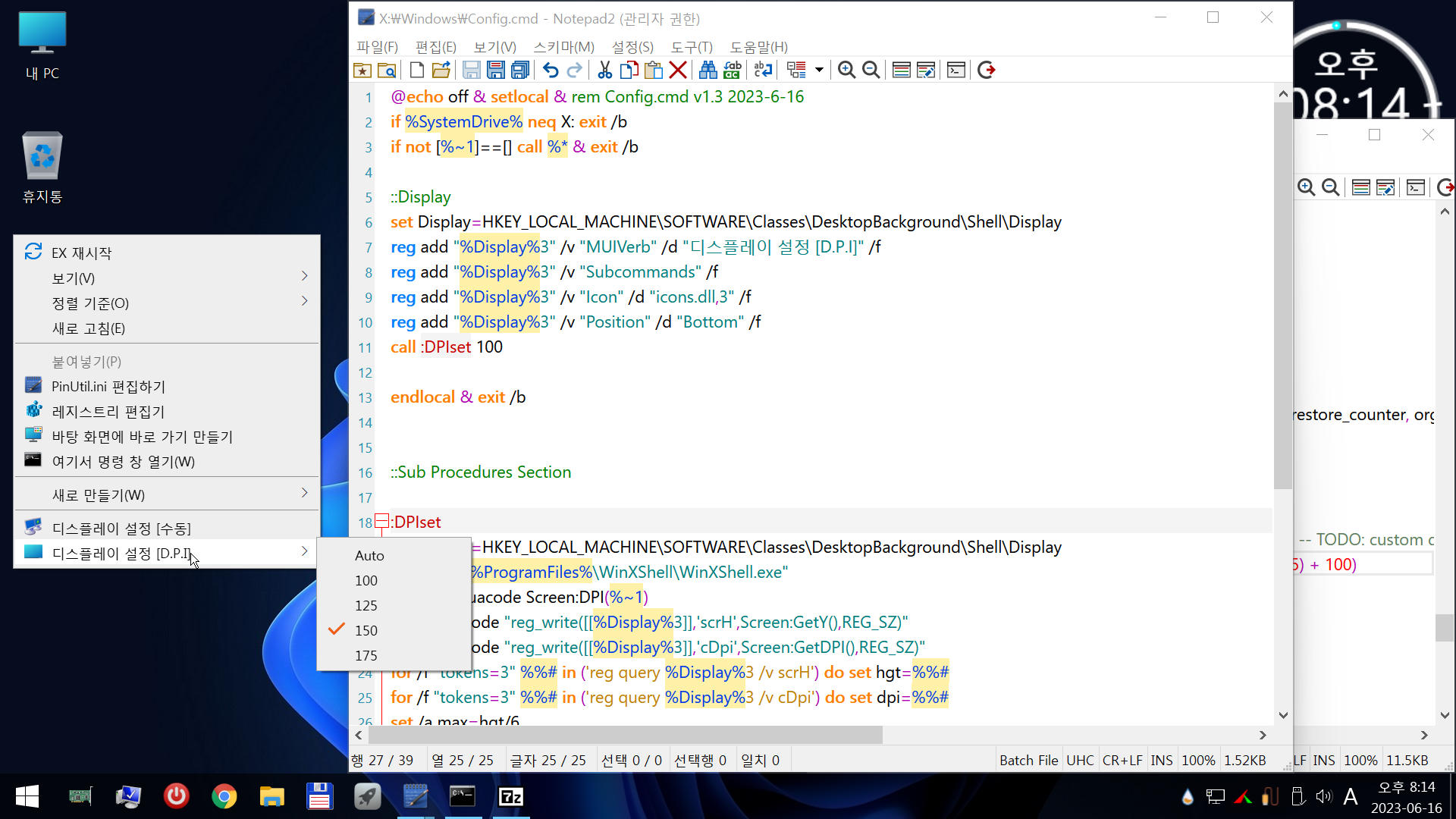Open 7z from the taskbar
The height and width of the screenshot is (819, 1456).
(x=511, y=796)
